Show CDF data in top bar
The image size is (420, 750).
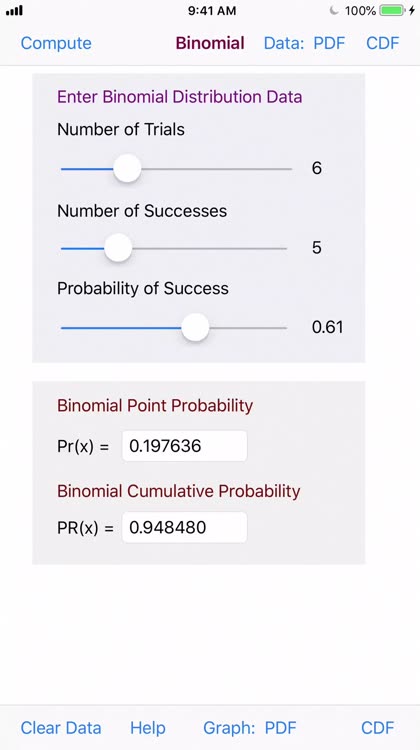click(383, 43)
